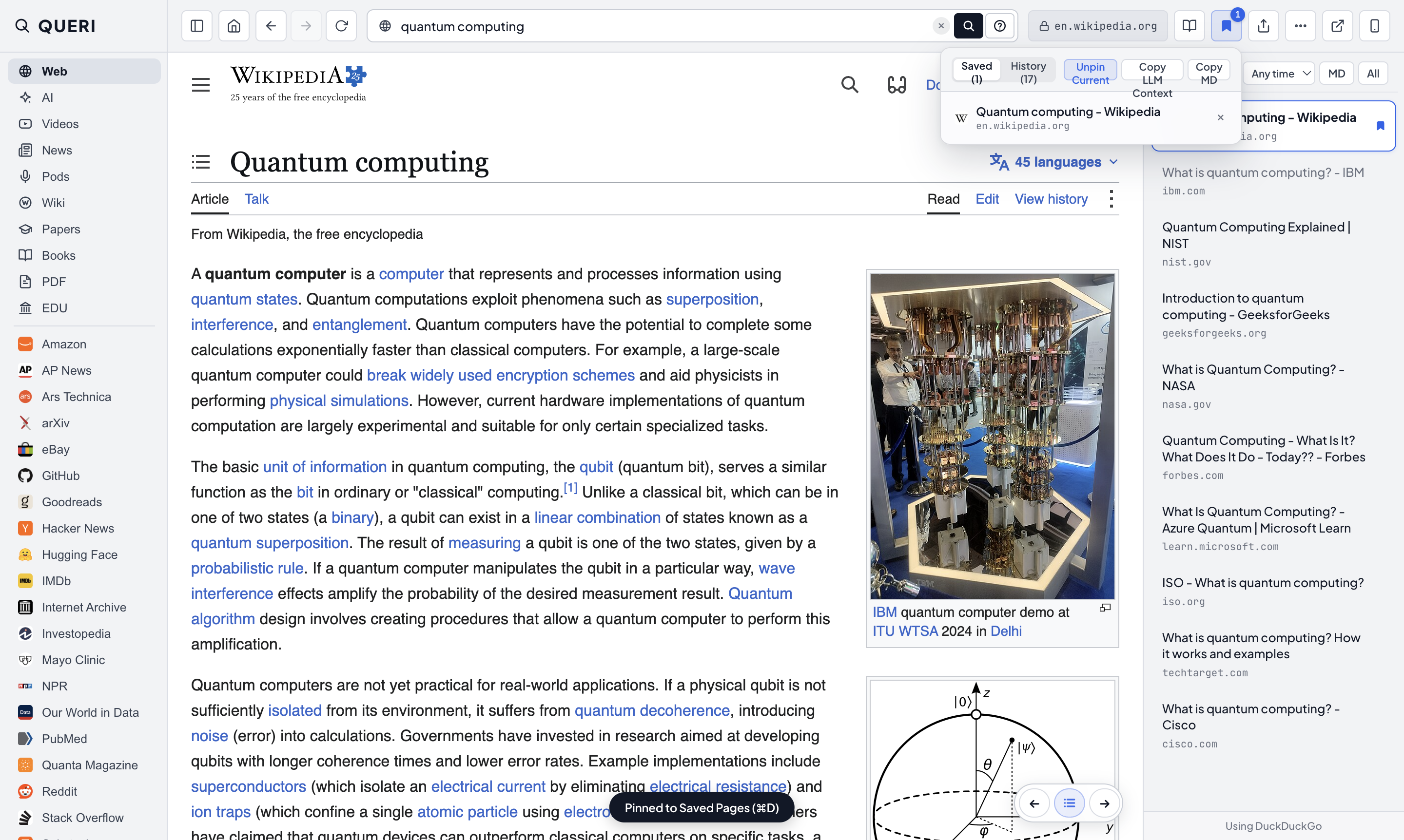Toggle the bookmark saved pages button
Viewport: 1404px width, 840px height.
click(x=1226, y=26)
